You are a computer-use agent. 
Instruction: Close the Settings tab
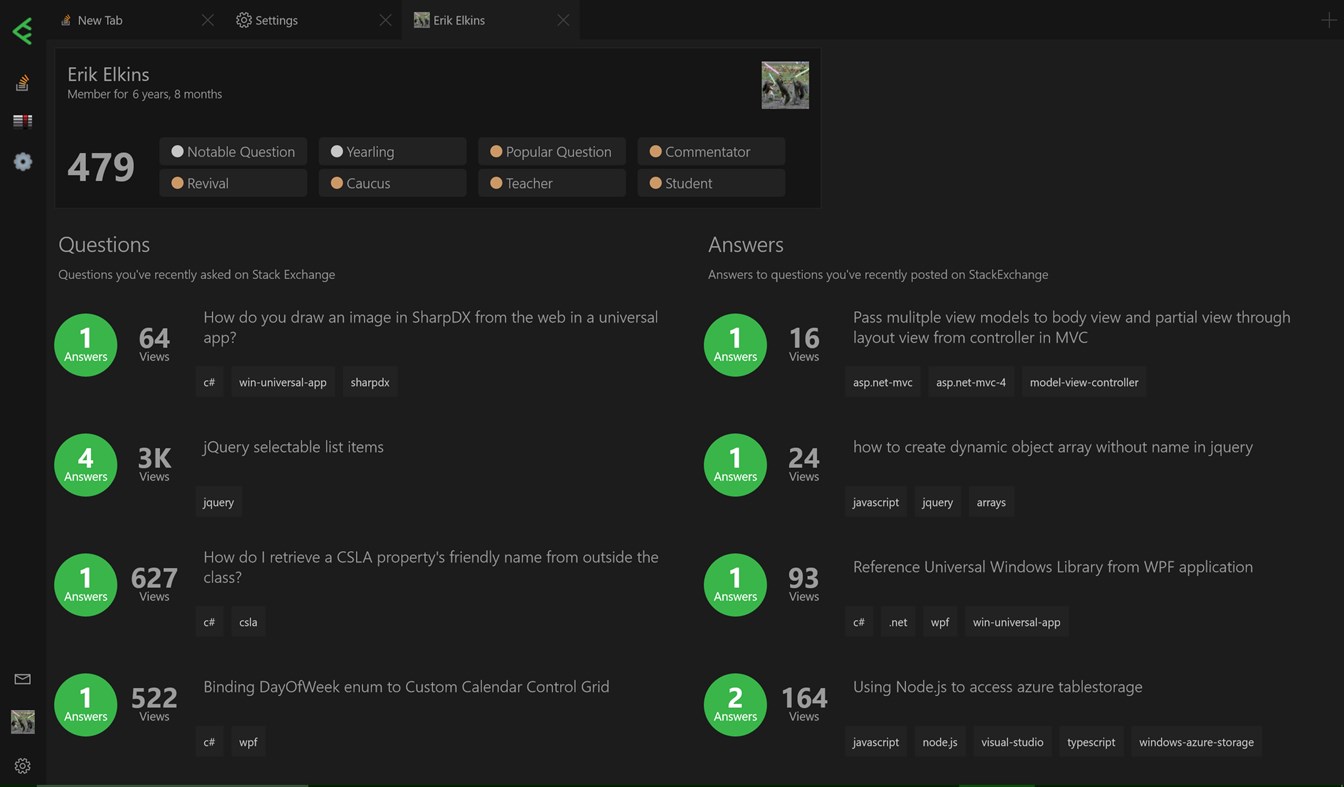[x=385, y=20]
